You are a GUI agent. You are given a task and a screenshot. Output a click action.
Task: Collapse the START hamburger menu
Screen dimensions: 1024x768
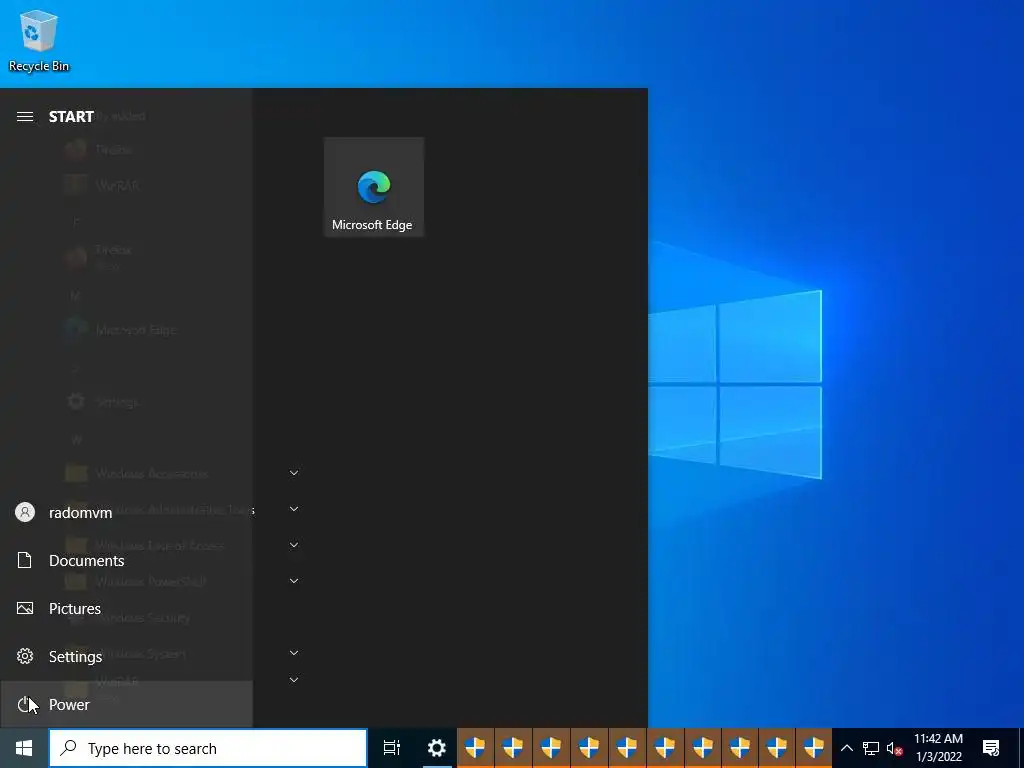click(25, 117)
